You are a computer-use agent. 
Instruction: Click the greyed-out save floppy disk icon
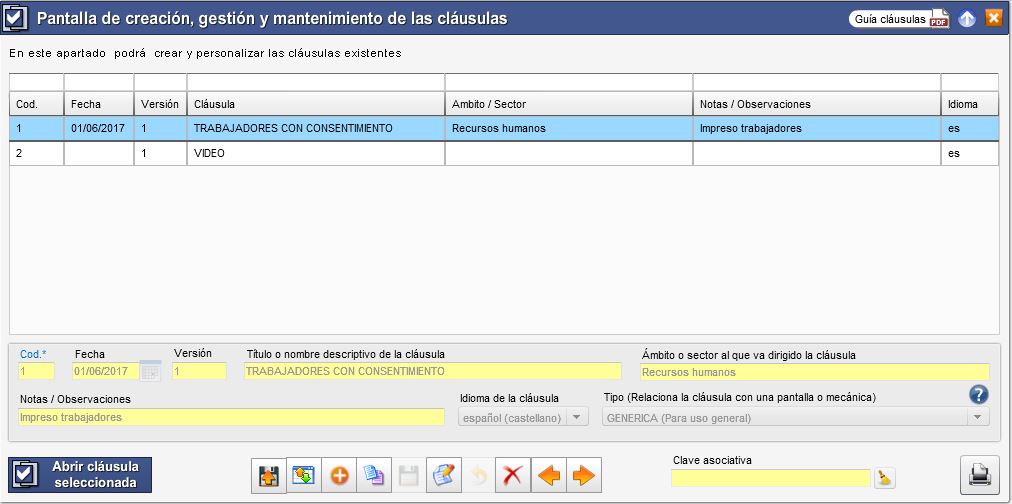pos(409,476)
